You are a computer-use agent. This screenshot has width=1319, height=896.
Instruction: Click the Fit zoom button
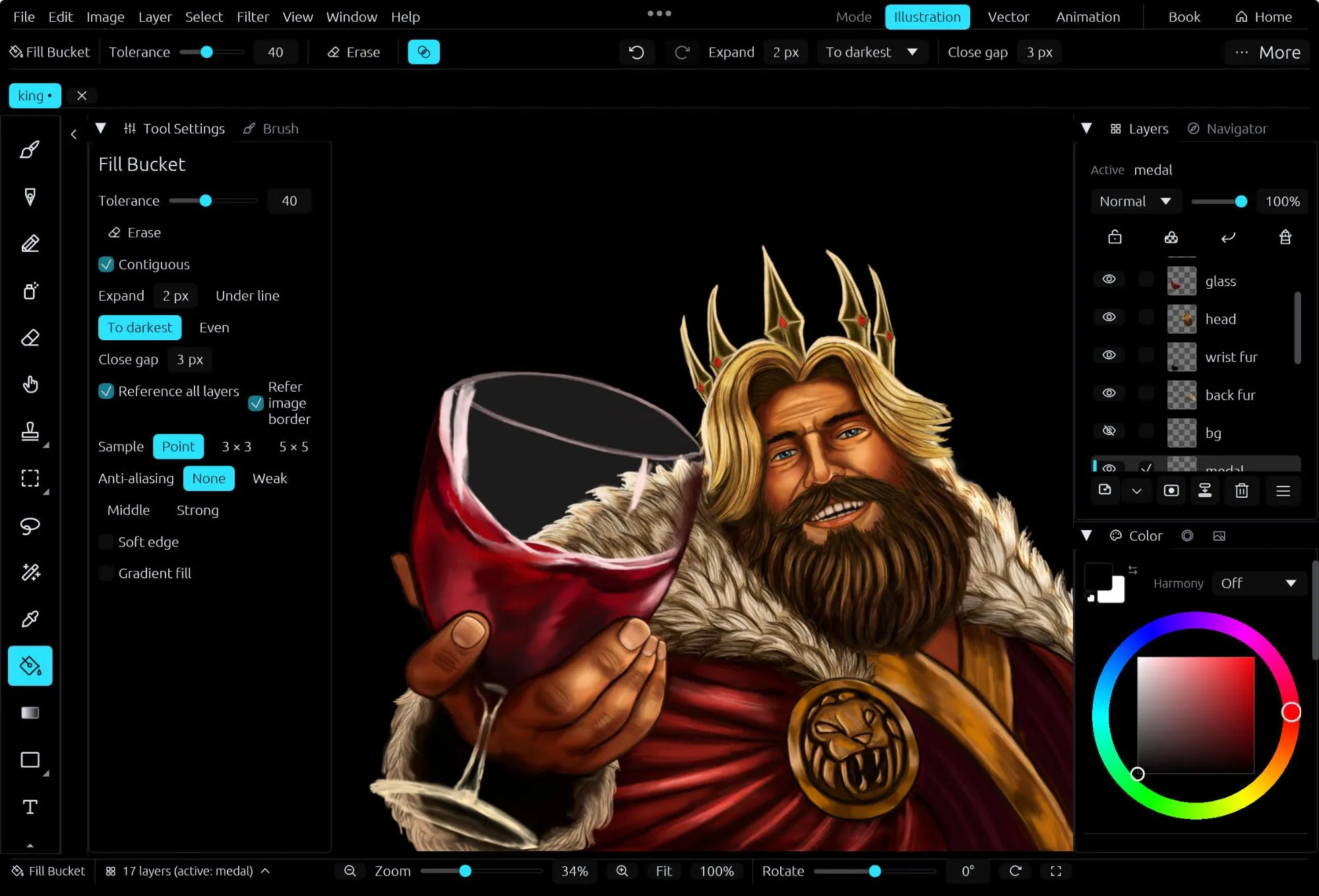pyautogui.click(x=663, y=871)
